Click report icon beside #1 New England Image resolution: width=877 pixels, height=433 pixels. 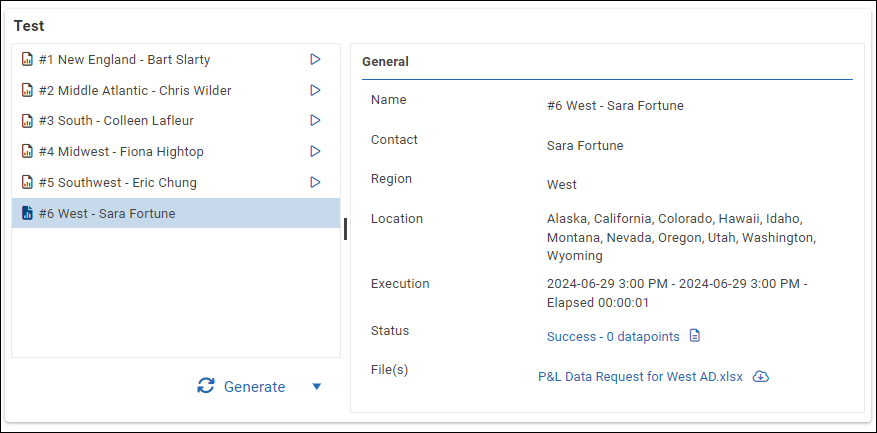tap(27, 60)
